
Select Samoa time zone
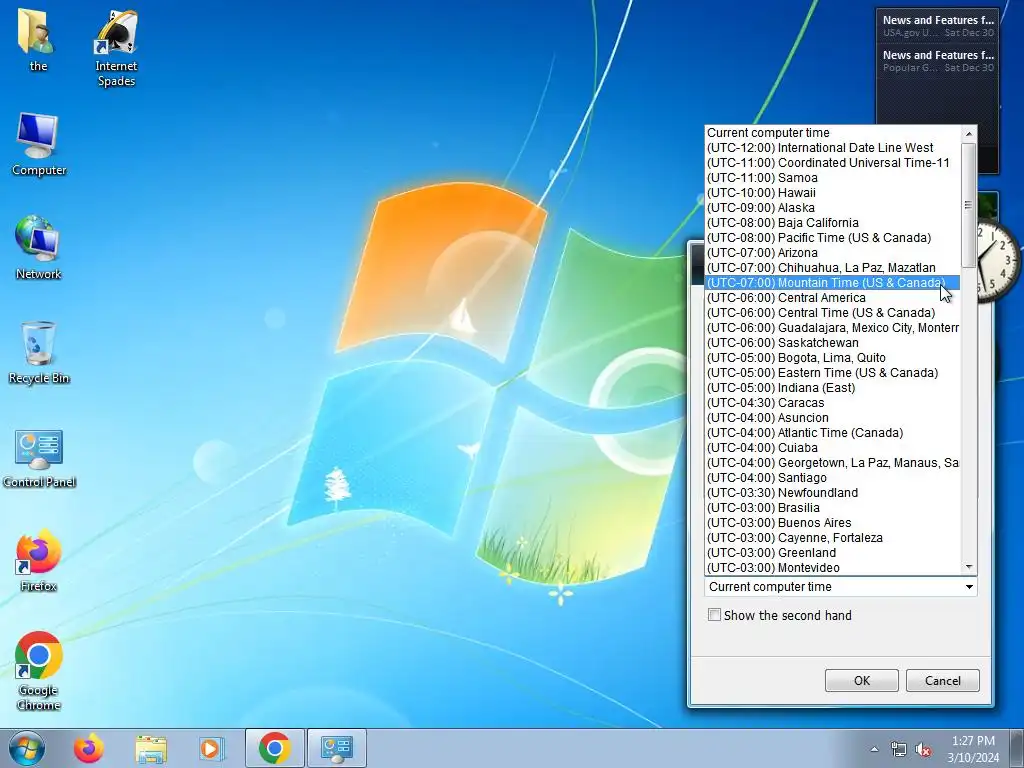click(x=833, y=178)
